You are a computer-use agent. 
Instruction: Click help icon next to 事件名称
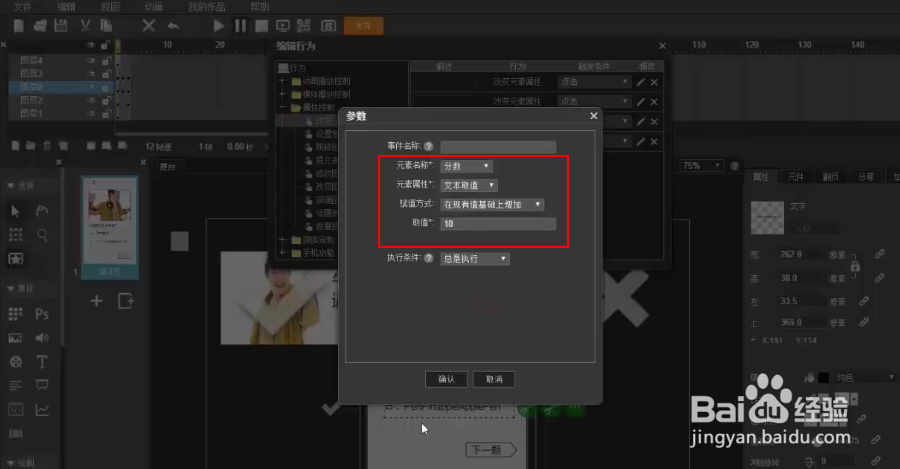click(x=428, y=146)
